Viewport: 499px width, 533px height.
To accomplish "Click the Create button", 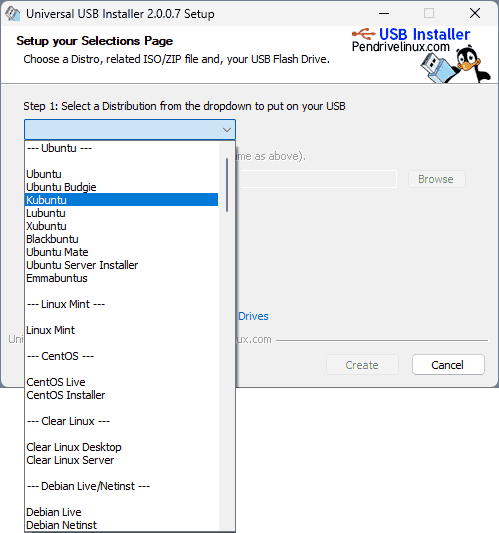I will [362, 365].
